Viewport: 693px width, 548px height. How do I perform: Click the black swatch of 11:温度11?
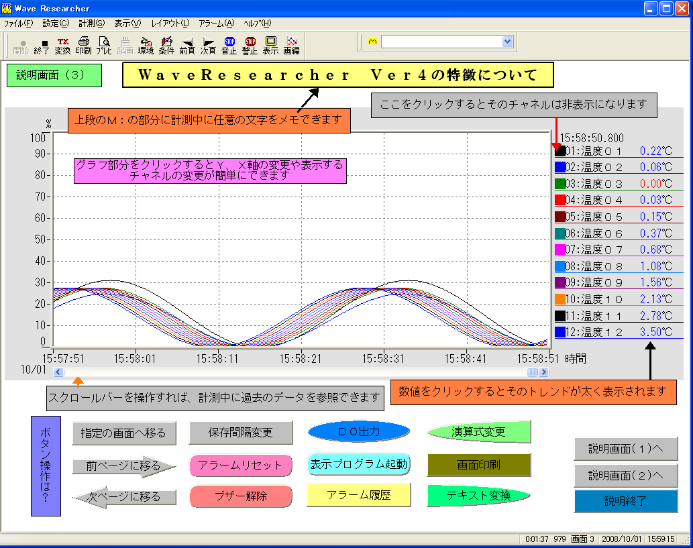click(x=560, y=316)
